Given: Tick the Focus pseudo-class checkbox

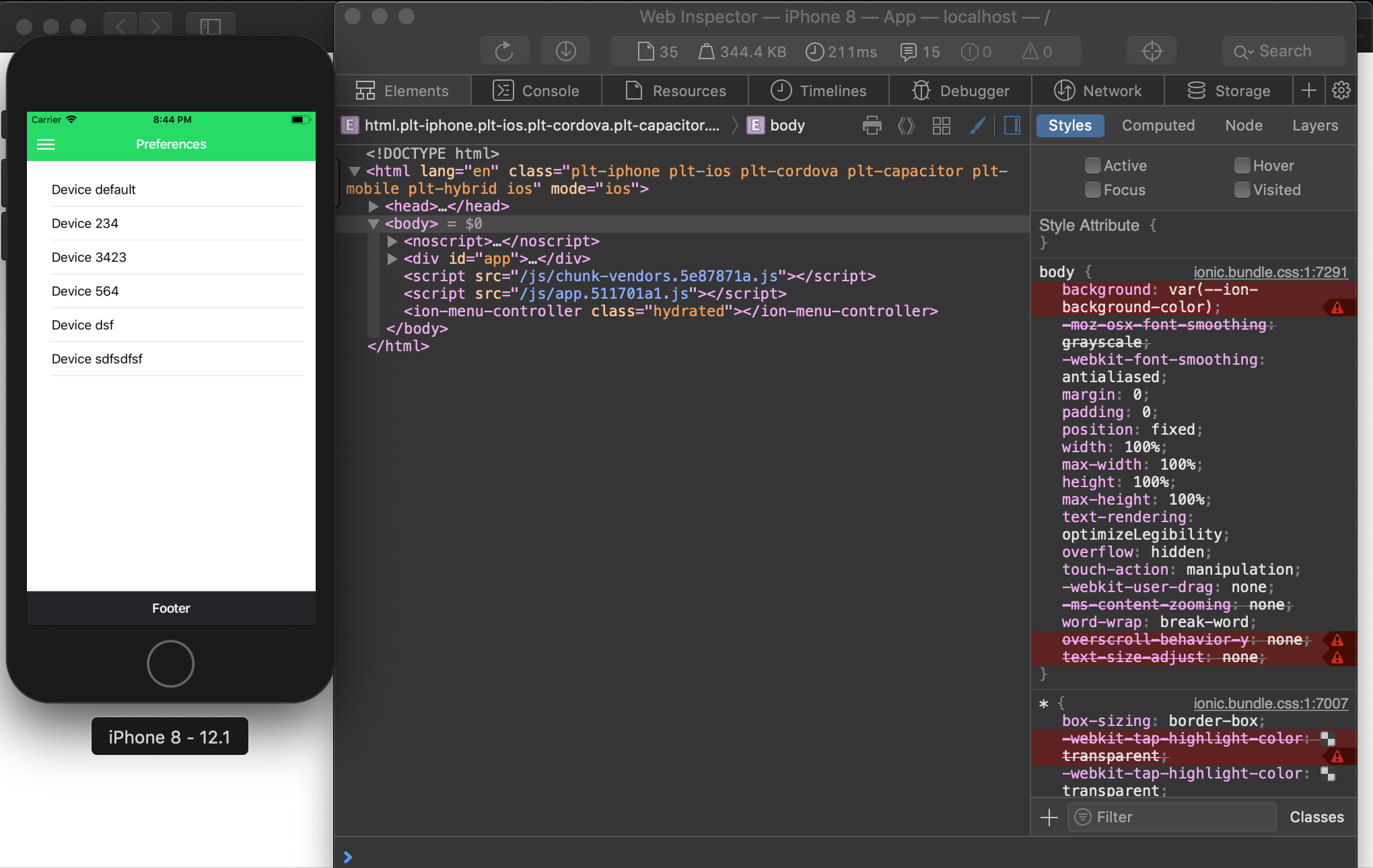Looking at the screenshot, I should 1092,190.
